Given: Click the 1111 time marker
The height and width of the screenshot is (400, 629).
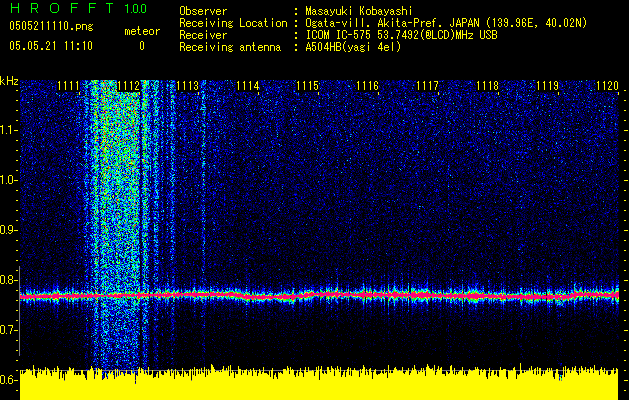Looking at the screenshot, I should 68,86.
